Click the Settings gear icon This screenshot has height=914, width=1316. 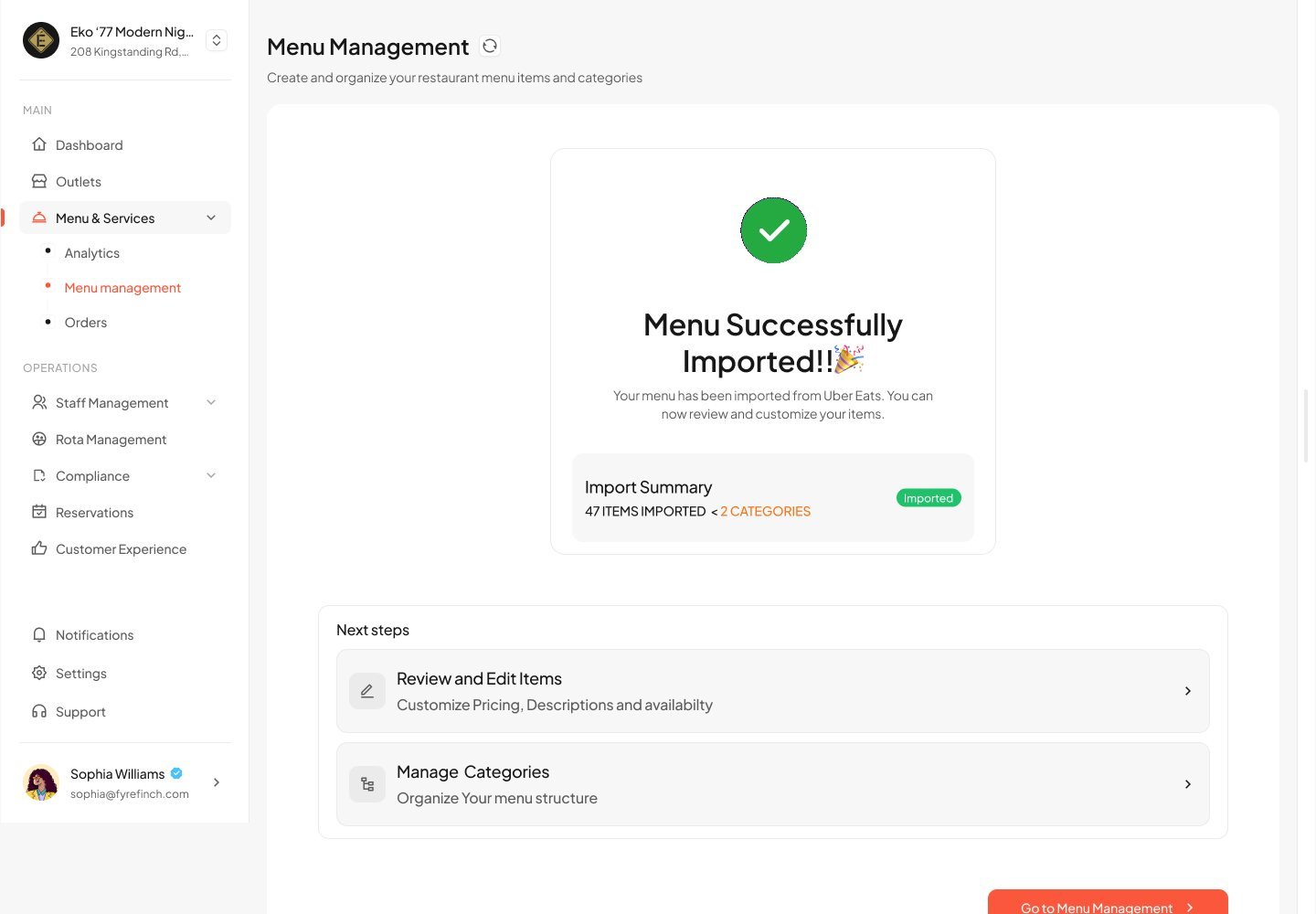pos(39,673)
